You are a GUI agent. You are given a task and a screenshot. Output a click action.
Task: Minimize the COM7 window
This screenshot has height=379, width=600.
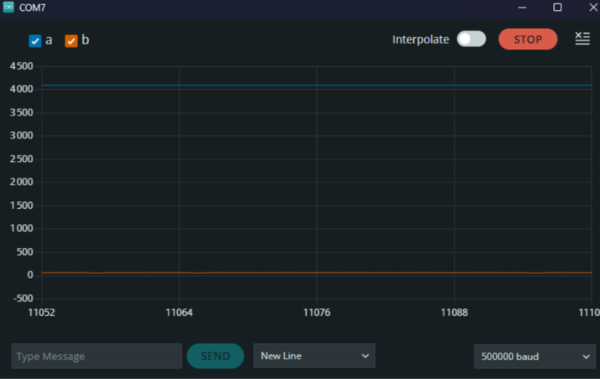click(x=522, y=7)
